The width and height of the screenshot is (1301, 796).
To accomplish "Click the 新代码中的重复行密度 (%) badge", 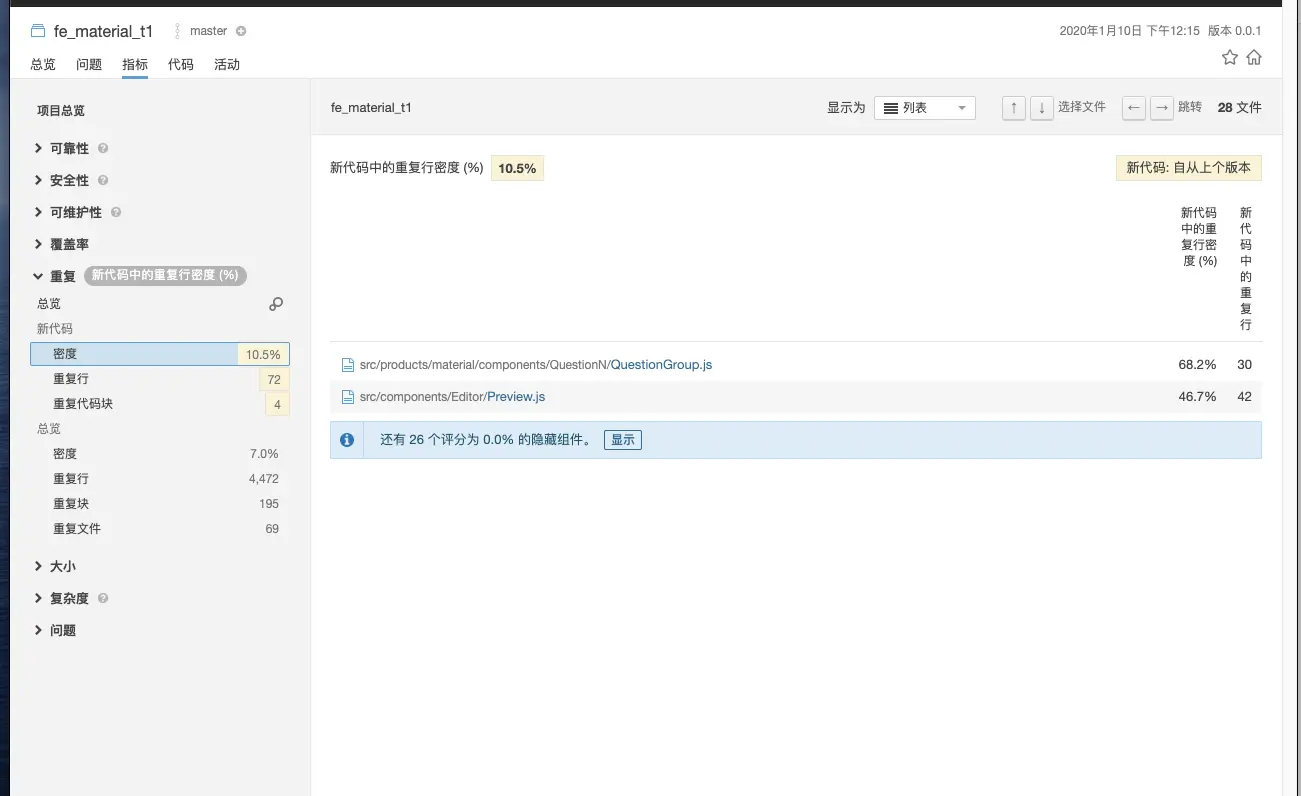I will (x=165, y=275).
